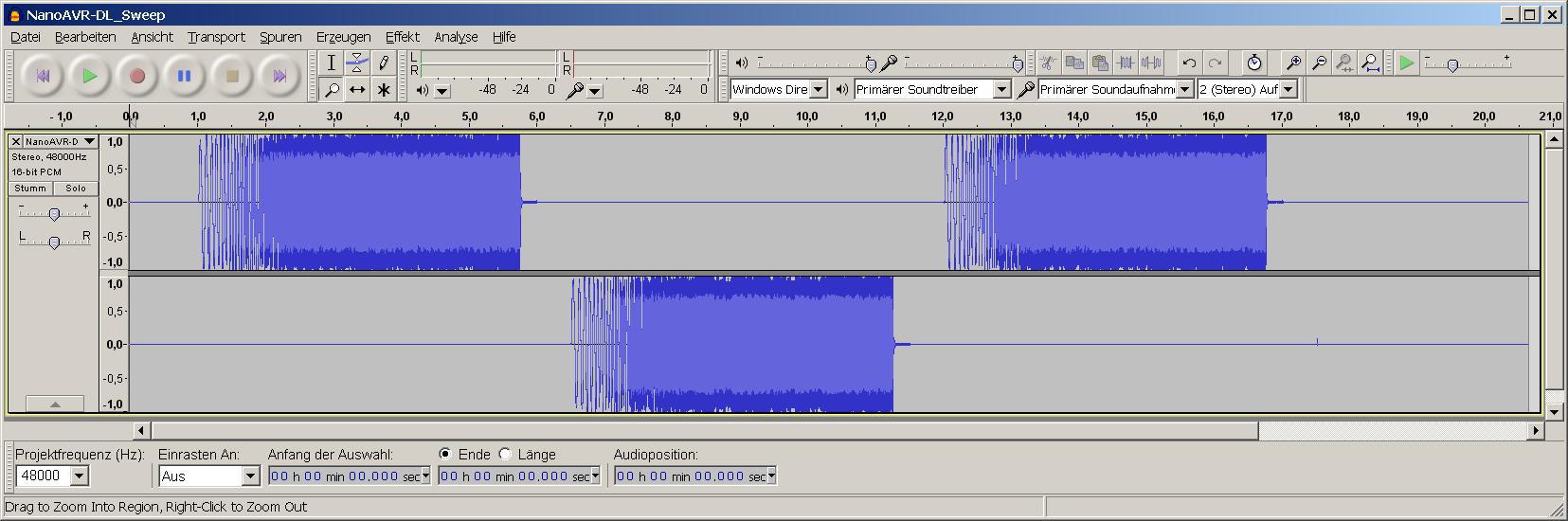Click the track pan L/R slider
Viewport: 1568px width, 521px height.
54,243
